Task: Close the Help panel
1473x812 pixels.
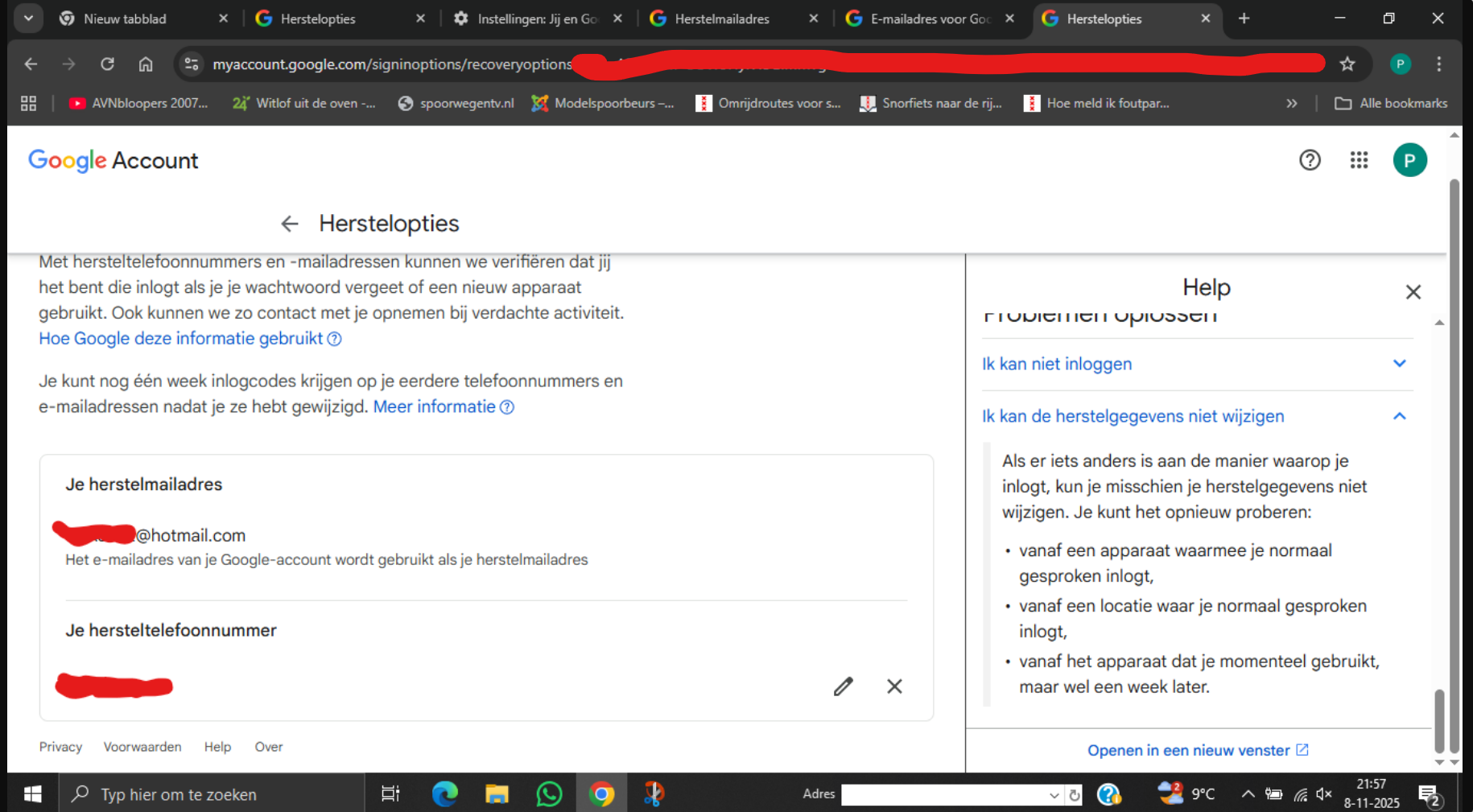Action: (1413, 292)
